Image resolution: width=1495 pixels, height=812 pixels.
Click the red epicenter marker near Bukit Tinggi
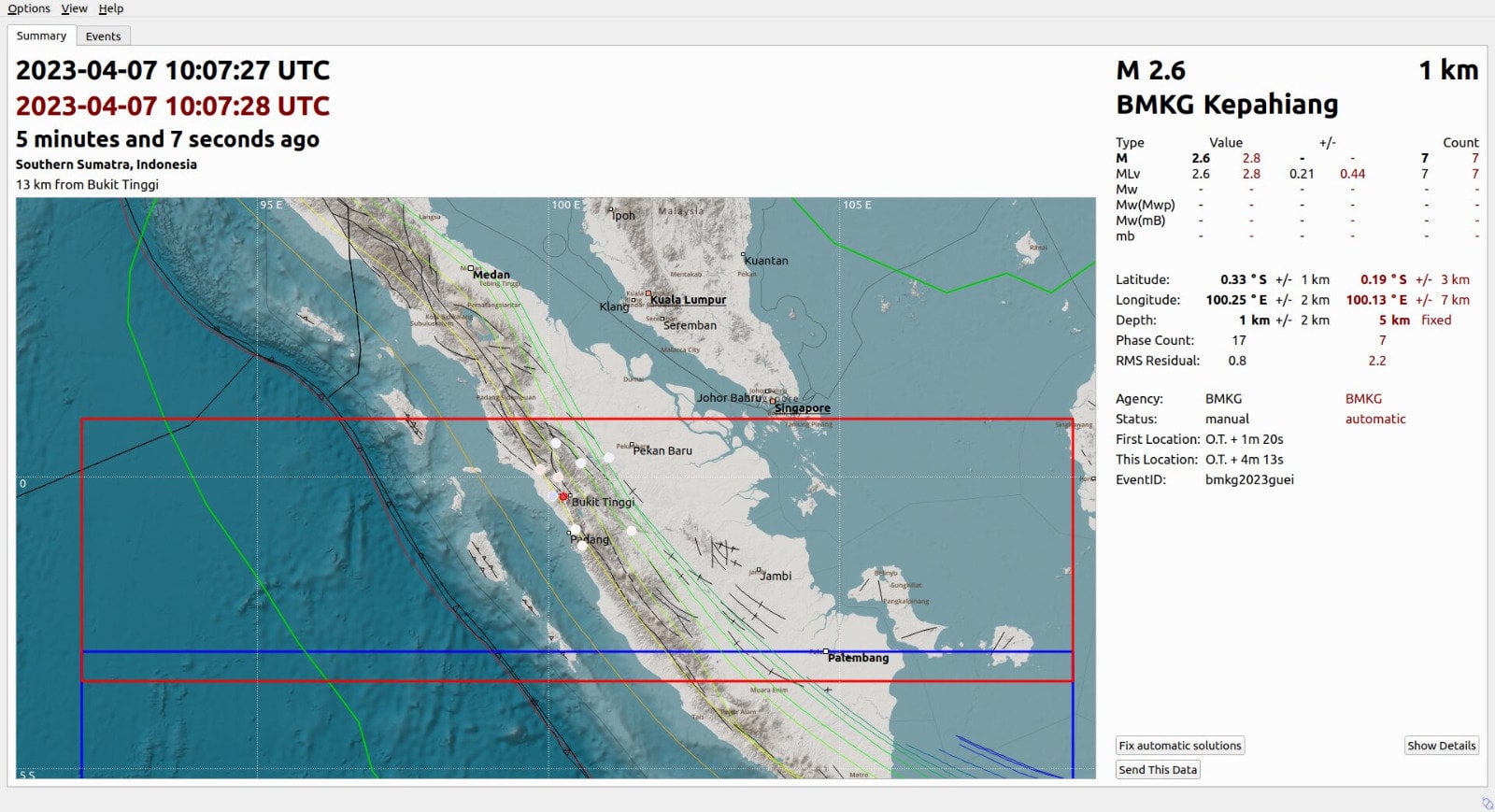pyautogui.click(x=562, y=497)
